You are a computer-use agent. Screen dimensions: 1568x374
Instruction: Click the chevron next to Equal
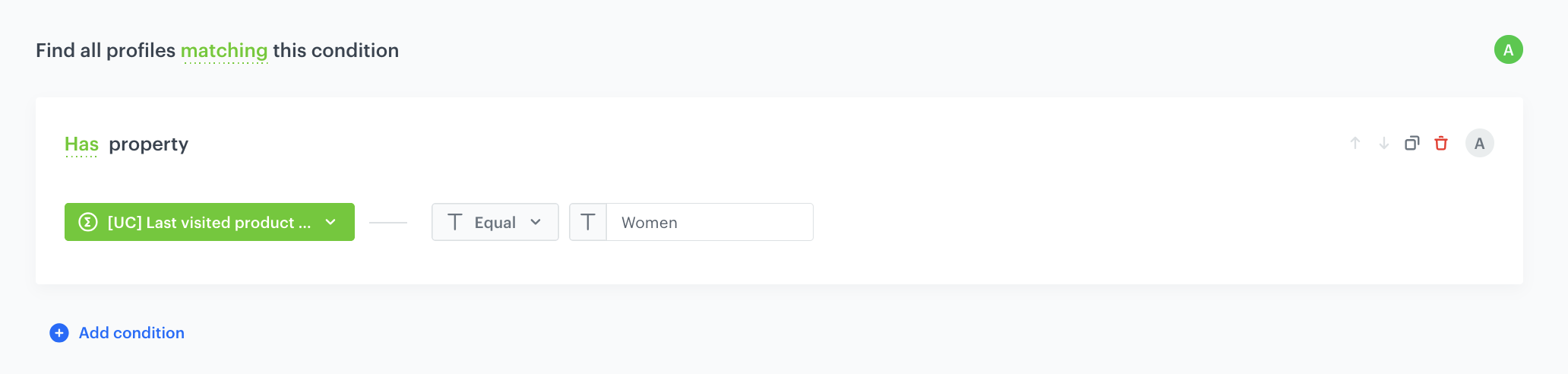pyautogui.click(x=536, y=222)
